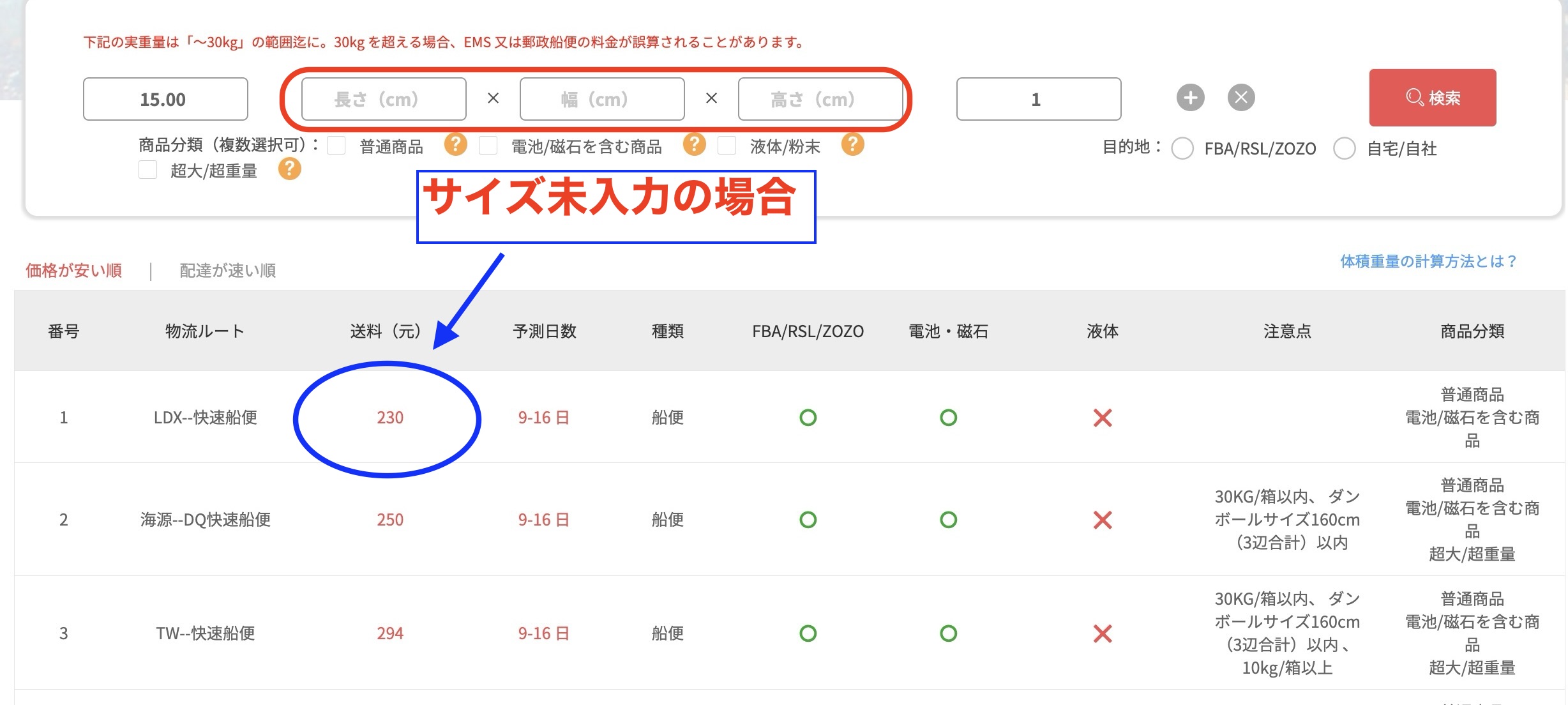Click the gray X remove-row icon
Image resolution: width=1568 pixels, height=705 pixels.
(x=1241, y=98)
